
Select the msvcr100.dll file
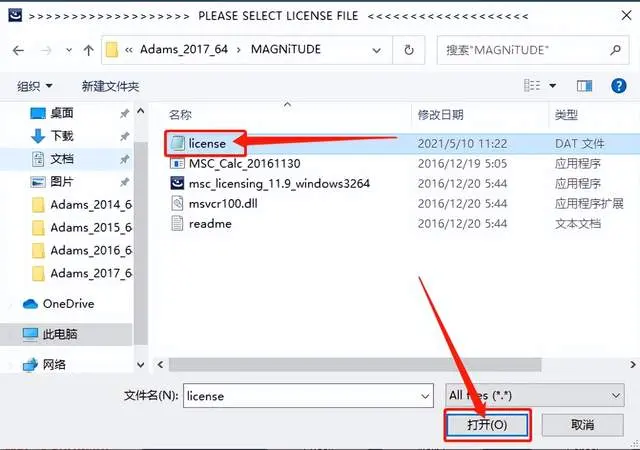click(214, 203)
